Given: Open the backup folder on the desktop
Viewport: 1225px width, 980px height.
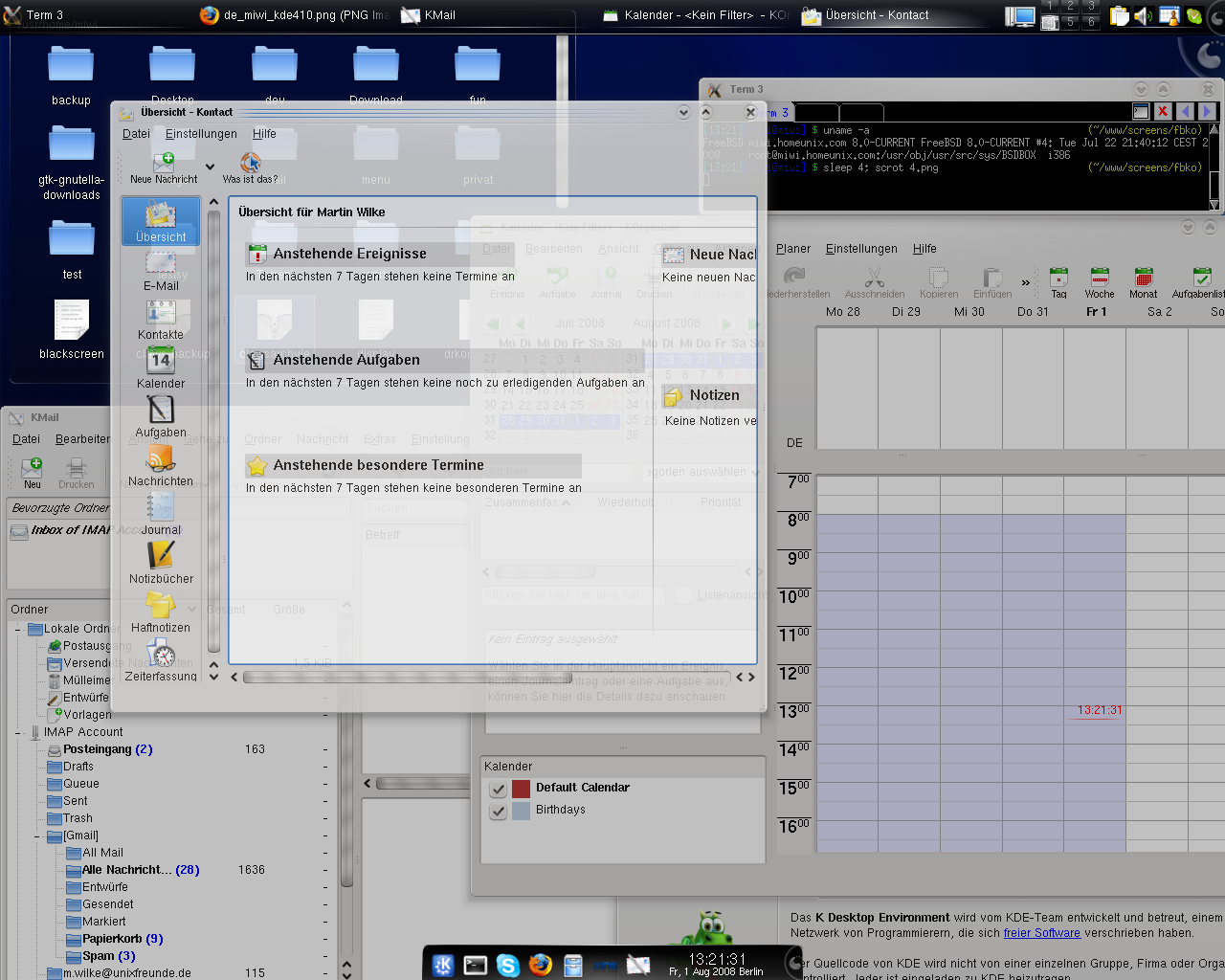Looking at the screenshot, I should [x=71, y=76].
